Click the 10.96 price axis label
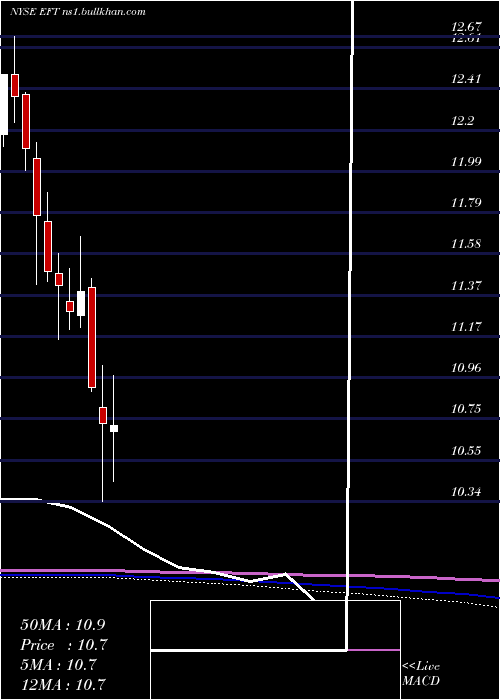The image size is (500, 700). (x=466, y=368)
